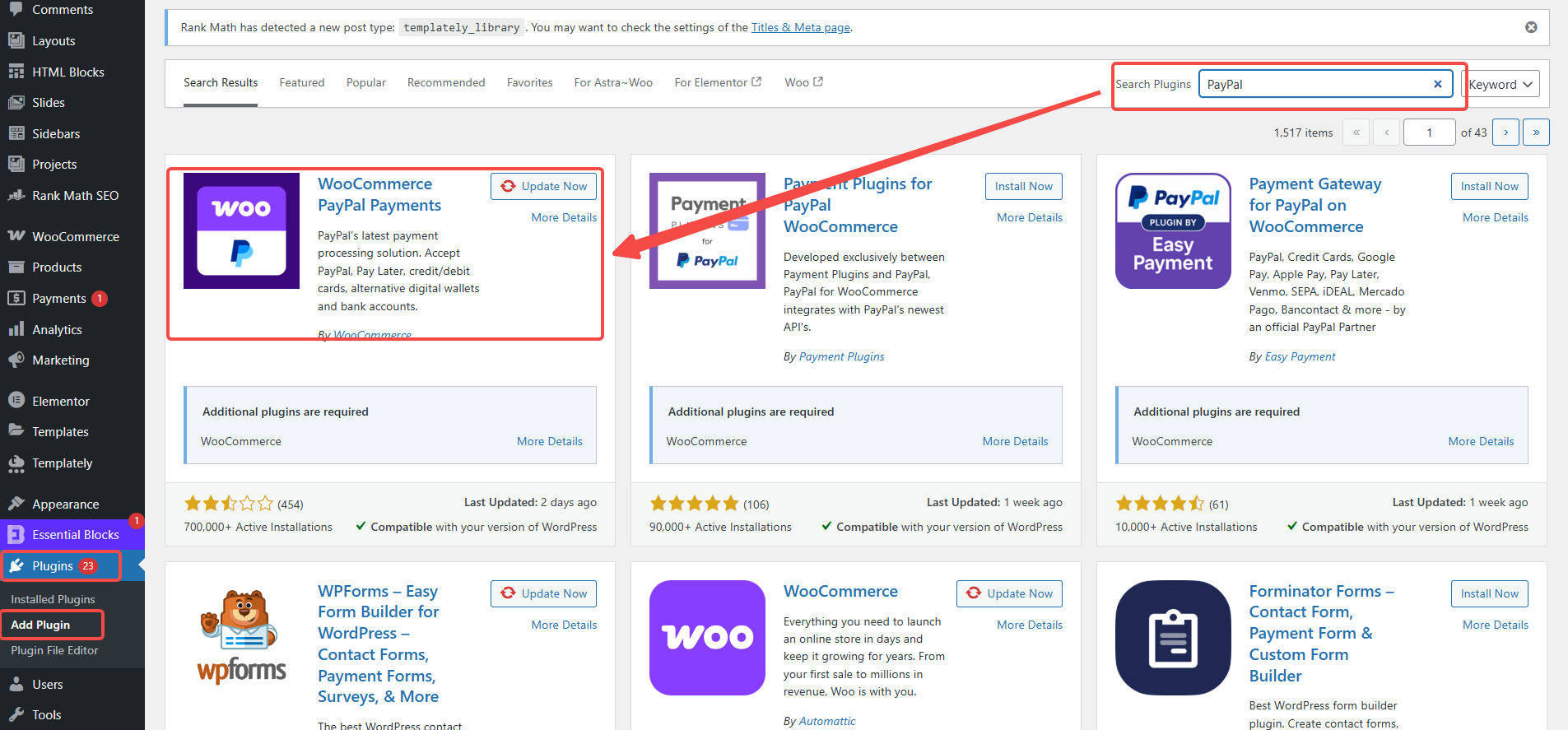Install Payment Gateway for PayPal on WooCommerce
The image size is (1568, 730).
[x=1490, y=186]
